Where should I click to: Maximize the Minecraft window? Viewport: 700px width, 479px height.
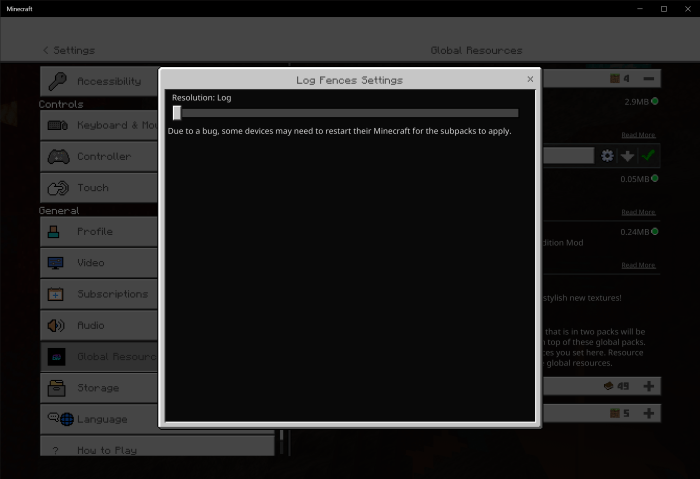coord(664,8)
